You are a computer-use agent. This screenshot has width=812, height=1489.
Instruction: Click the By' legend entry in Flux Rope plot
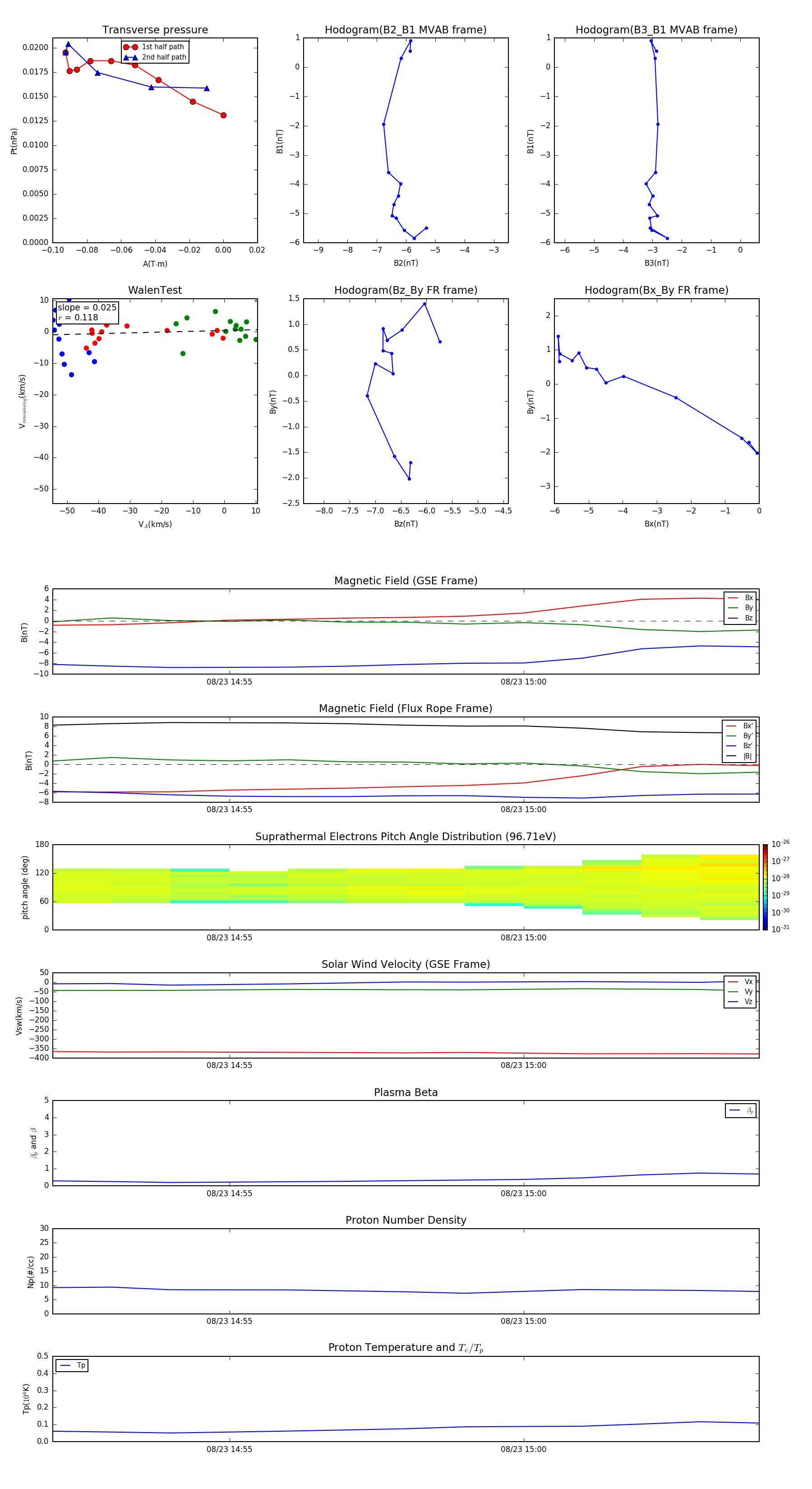(x=740, y=736)
